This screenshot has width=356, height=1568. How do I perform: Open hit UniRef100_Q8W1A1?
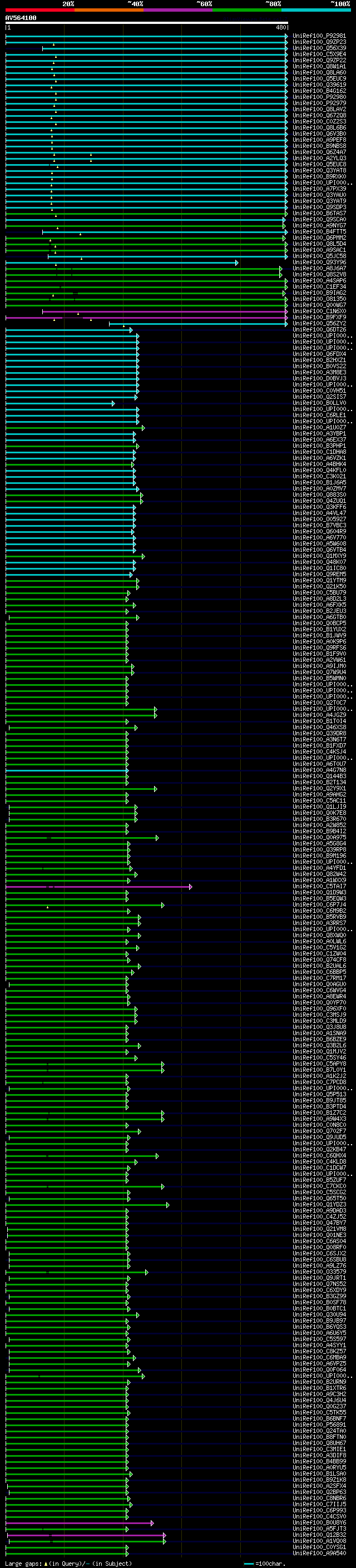tap(319, 66)
